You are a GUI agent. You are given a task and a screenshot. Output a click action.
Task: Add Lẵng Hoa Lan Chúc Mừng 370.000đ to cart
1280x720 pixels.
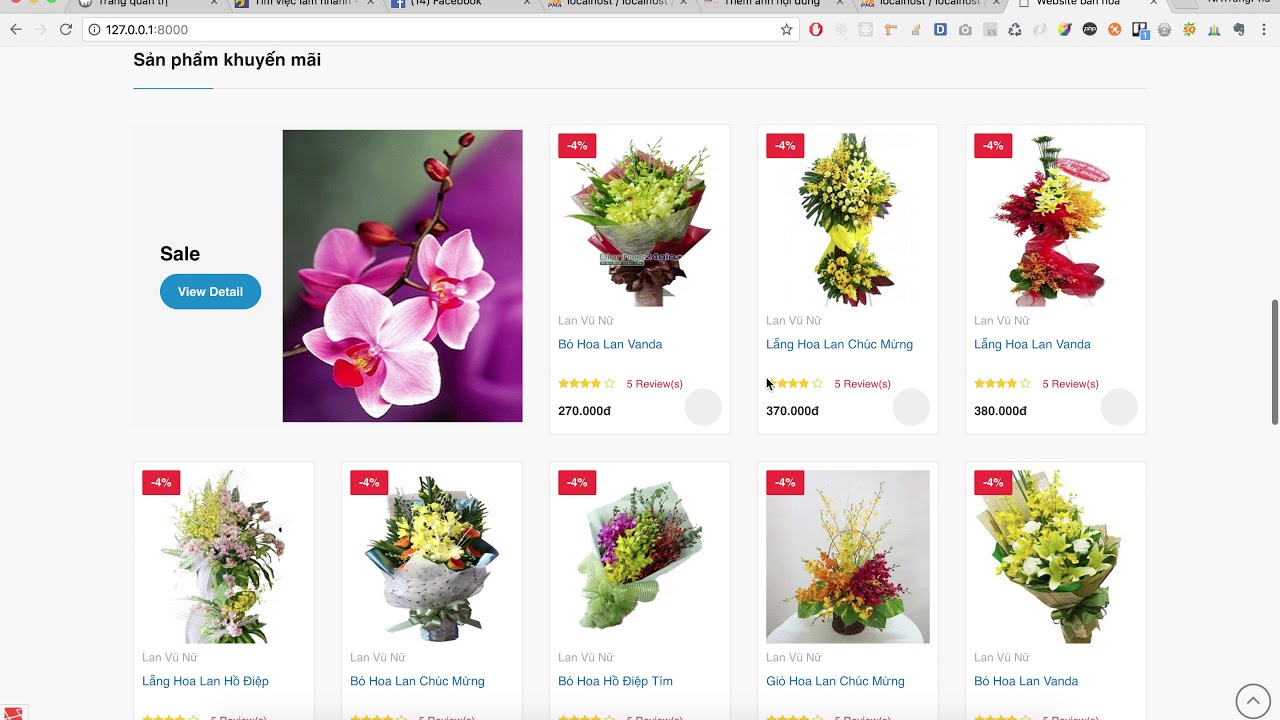click(x=911, y=407)
